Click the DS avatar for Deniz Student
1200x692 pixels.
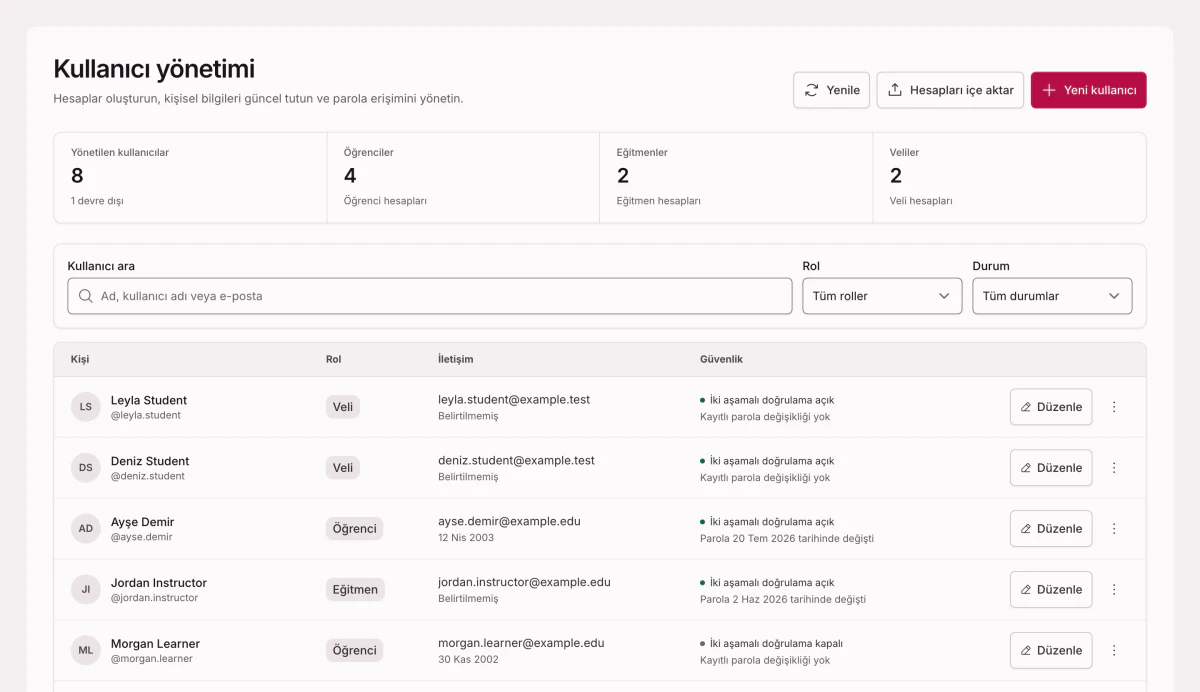(x=86, y=468)
